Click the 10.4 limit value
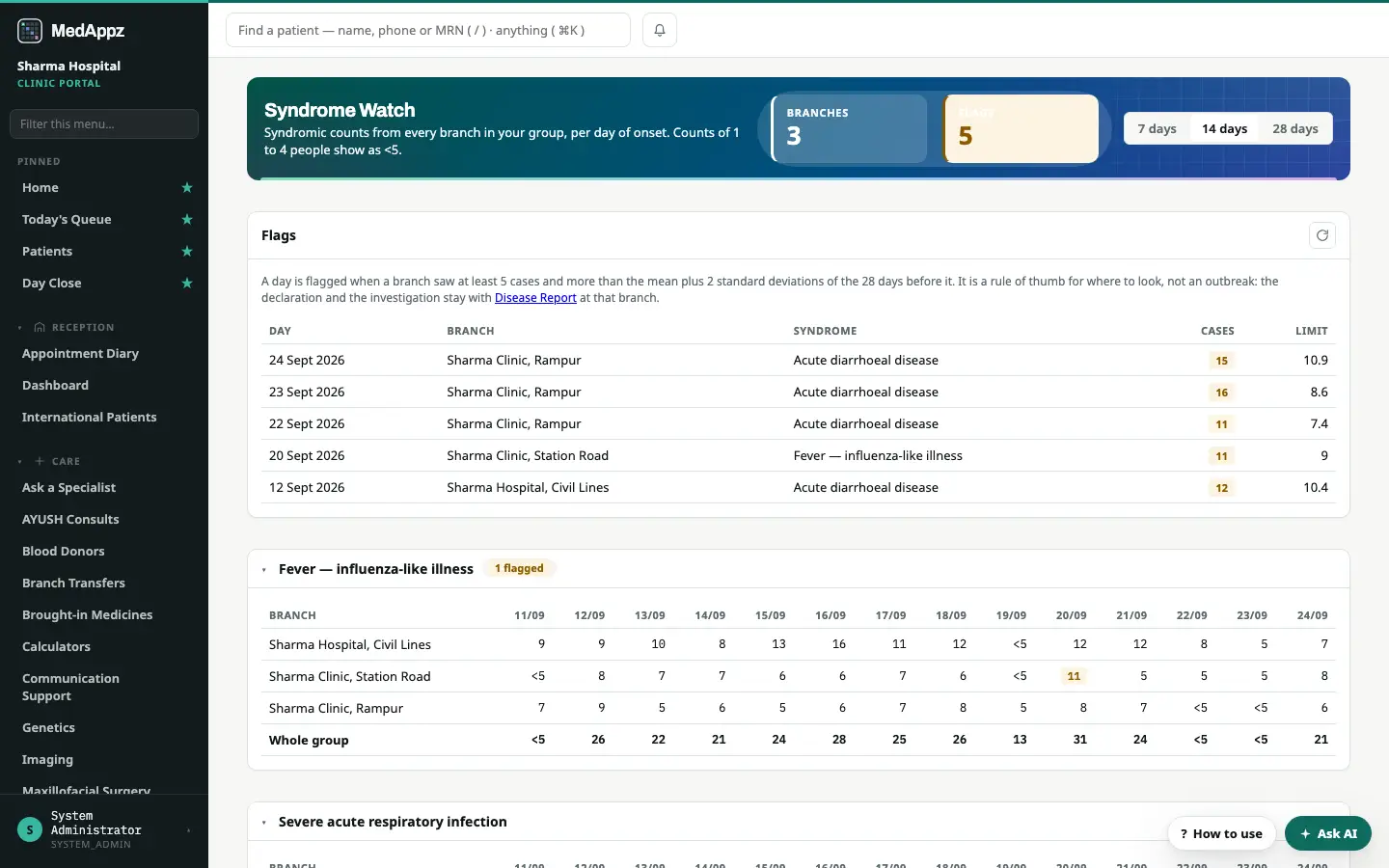Image resolution: width=1389 pixels, height=868 pixels. [1316, 488]
